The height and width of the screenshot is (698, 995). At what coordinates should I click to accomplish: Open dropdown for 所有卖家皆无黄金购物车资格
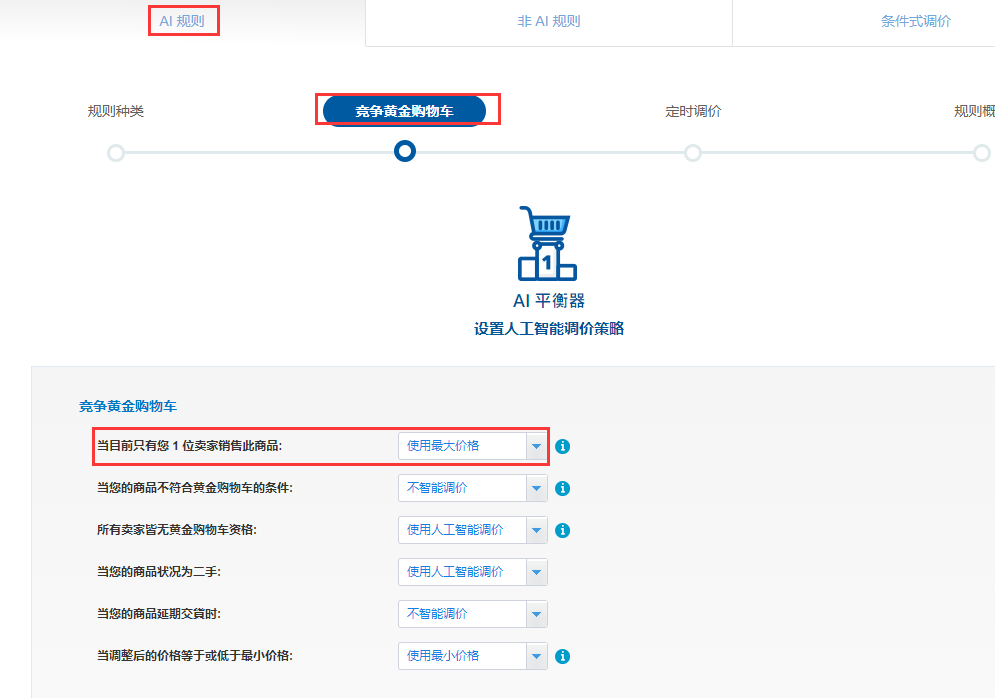(473, 530)
